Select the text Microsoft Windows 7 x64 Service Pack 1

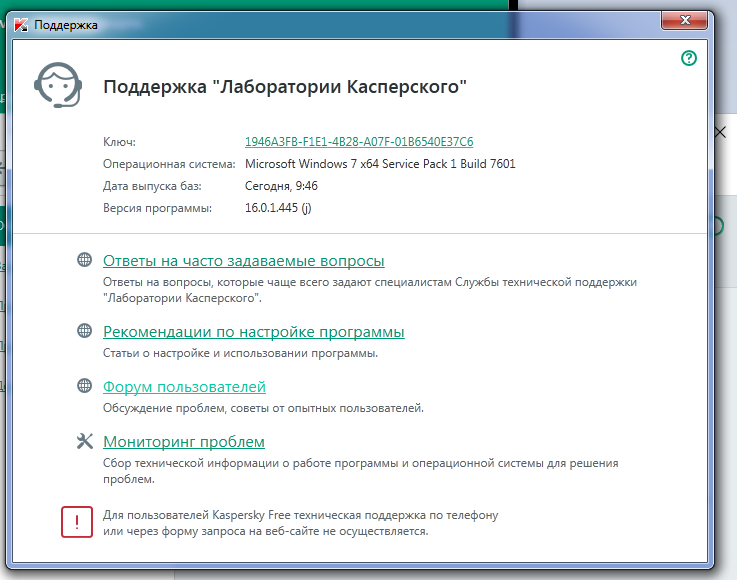click(x=351, y=164)
